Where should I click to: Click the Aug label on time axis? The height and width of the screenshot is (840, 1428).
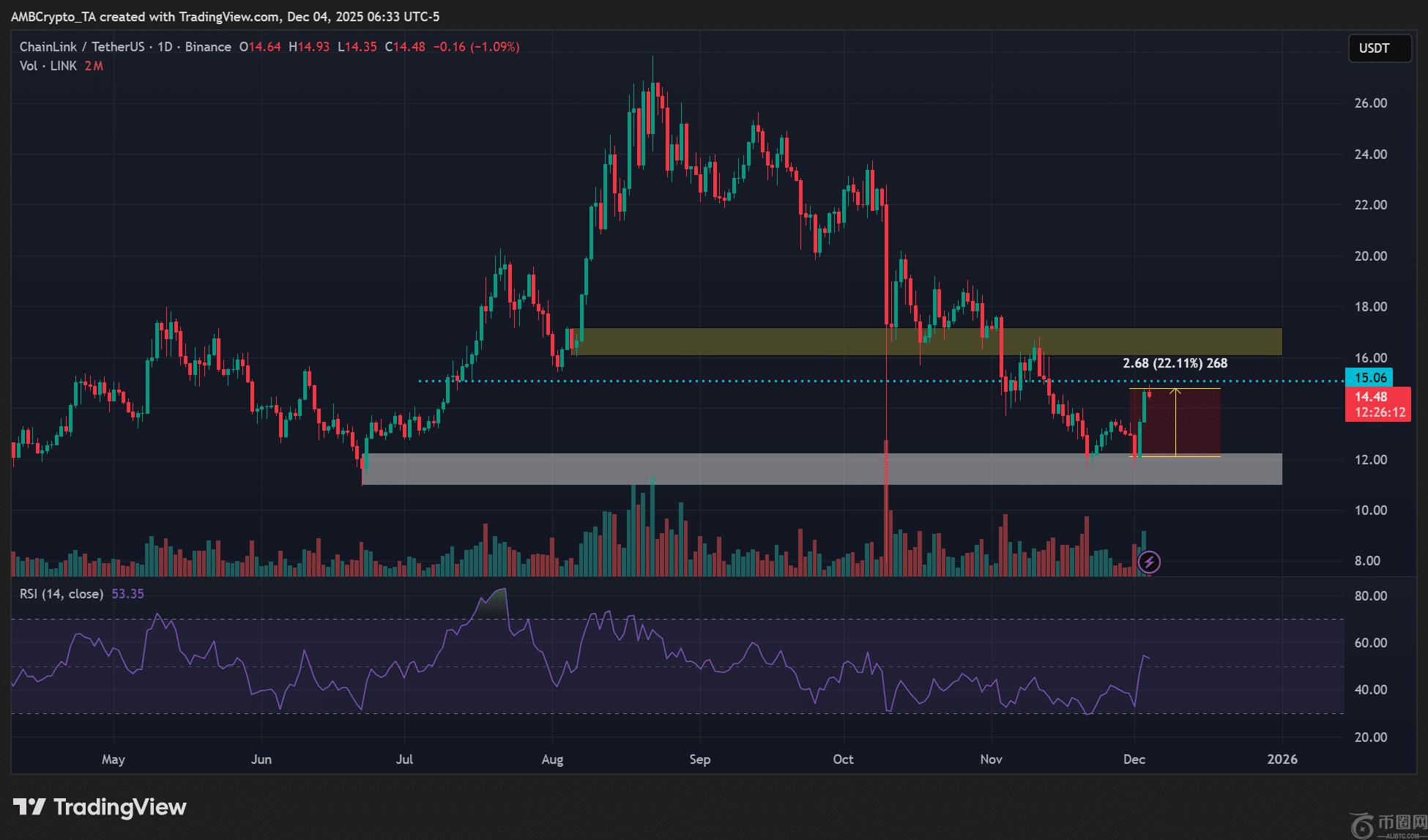coord(552,759)
